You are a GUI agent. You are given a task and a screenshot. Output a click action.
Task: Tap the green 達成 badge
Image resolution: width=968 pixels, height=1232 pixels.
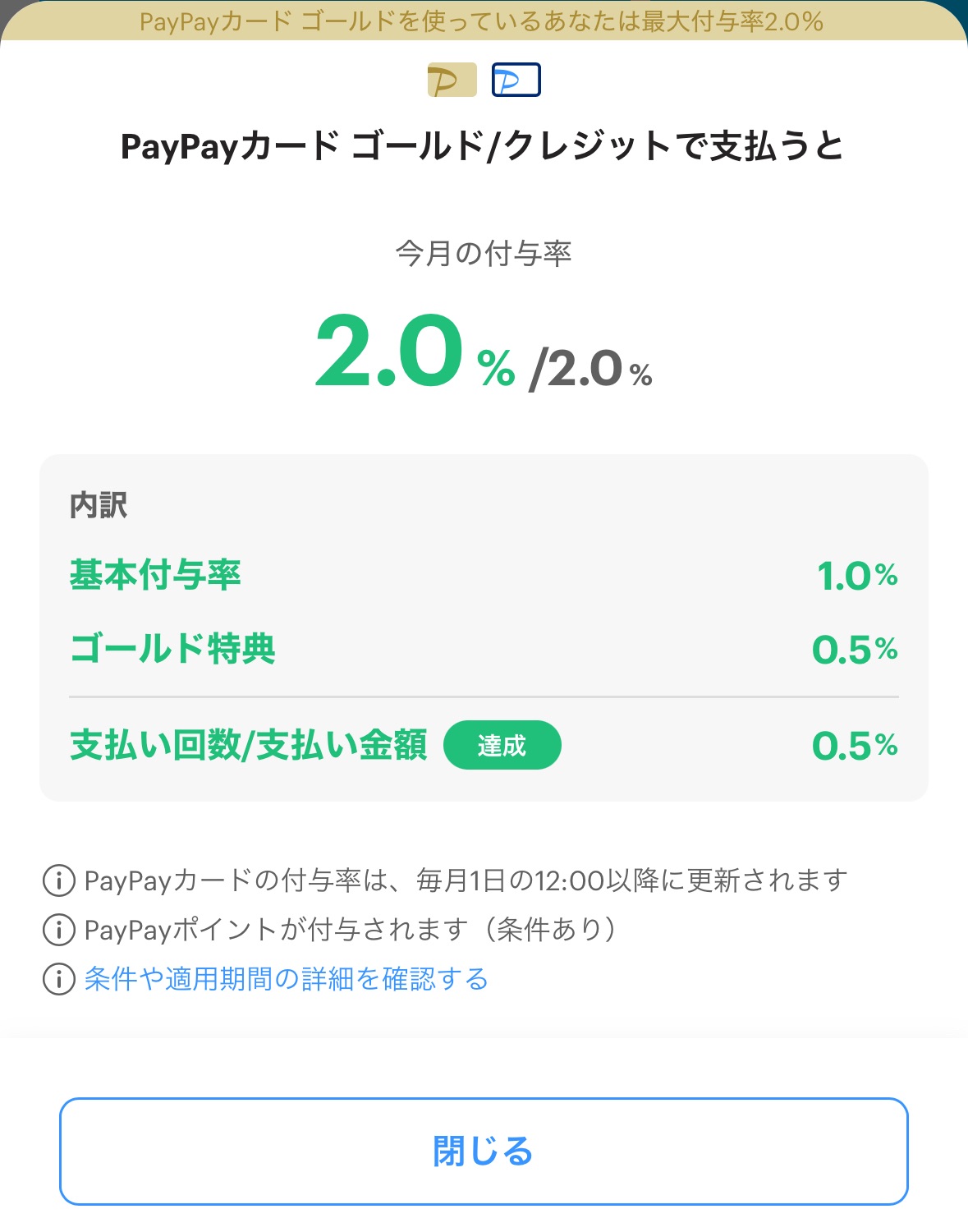coord(502,746)
